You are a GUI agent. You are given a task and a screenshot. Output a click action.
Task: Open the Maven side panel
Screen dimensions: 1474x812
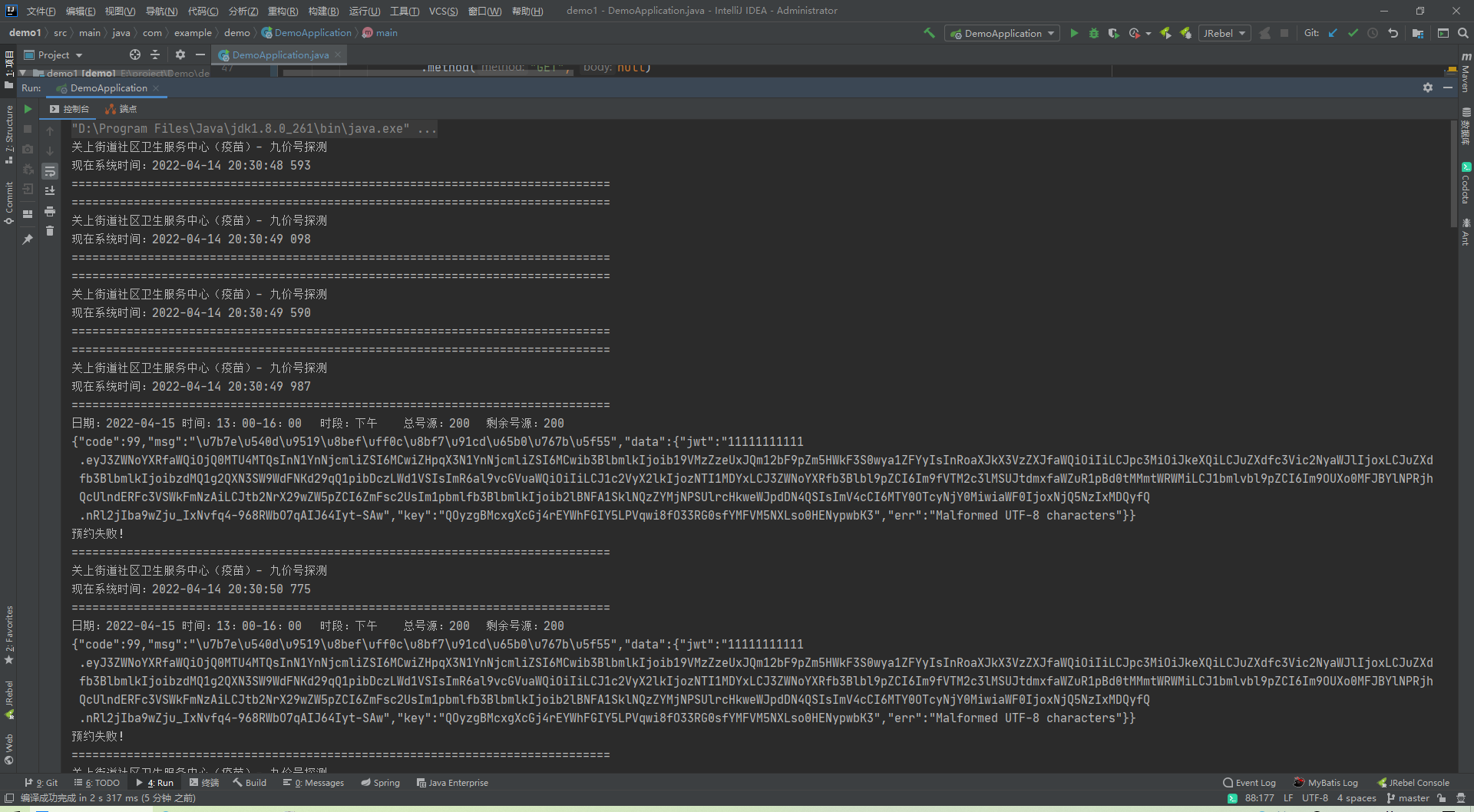(1466, 73)
